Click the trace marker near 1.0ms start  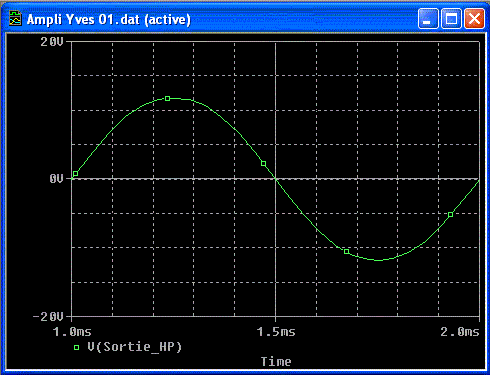76,173
